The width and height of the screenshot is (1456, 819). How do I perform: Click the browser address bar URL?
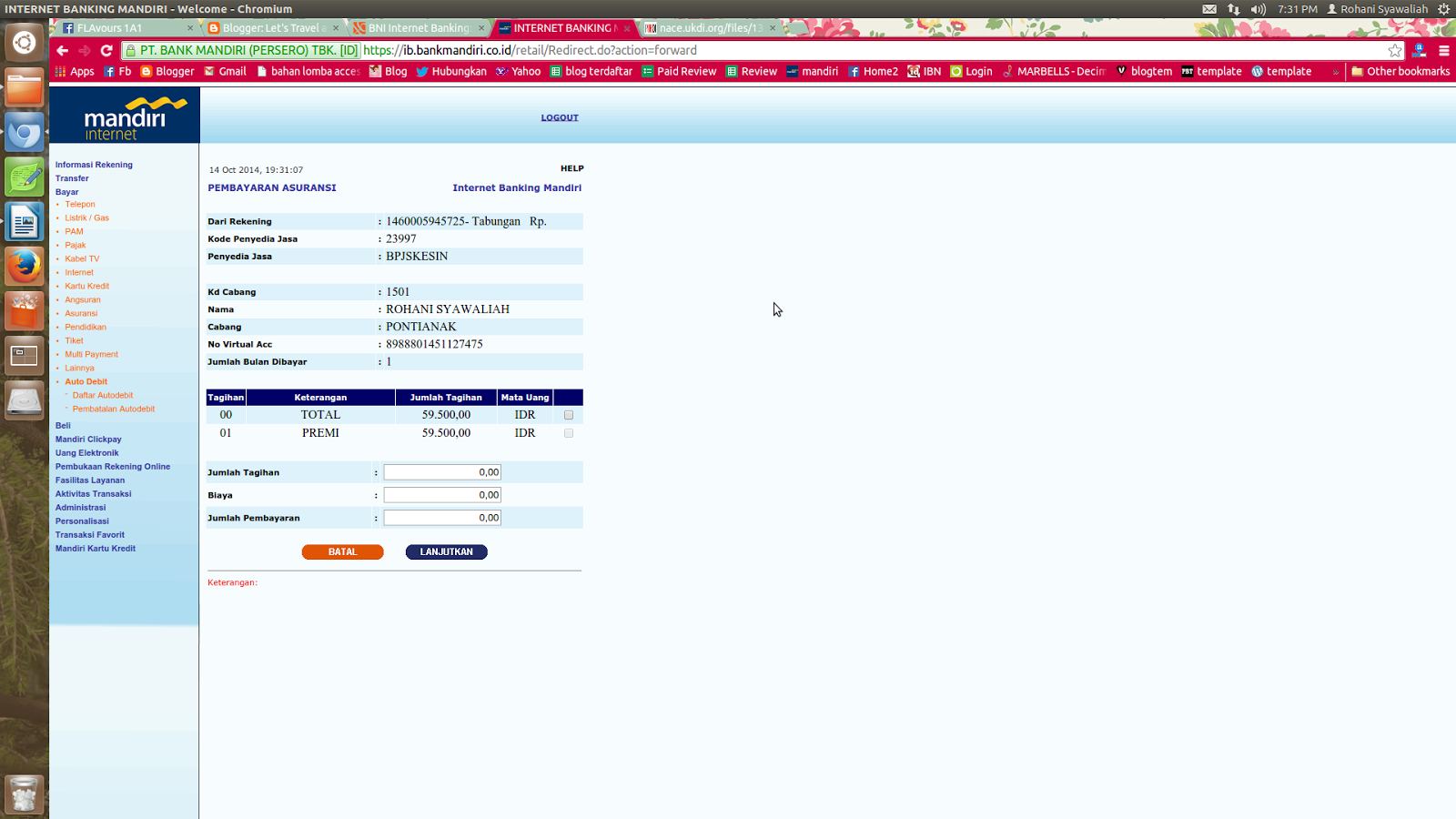point(530,51)
